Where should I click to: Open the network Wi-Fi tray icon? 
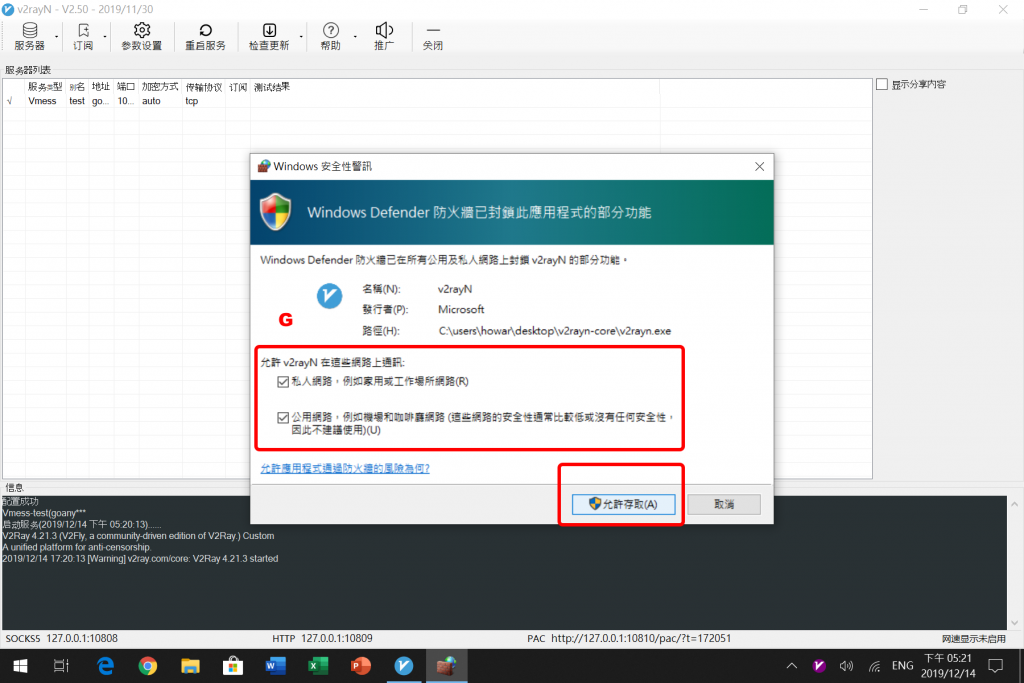pos(874,666)
